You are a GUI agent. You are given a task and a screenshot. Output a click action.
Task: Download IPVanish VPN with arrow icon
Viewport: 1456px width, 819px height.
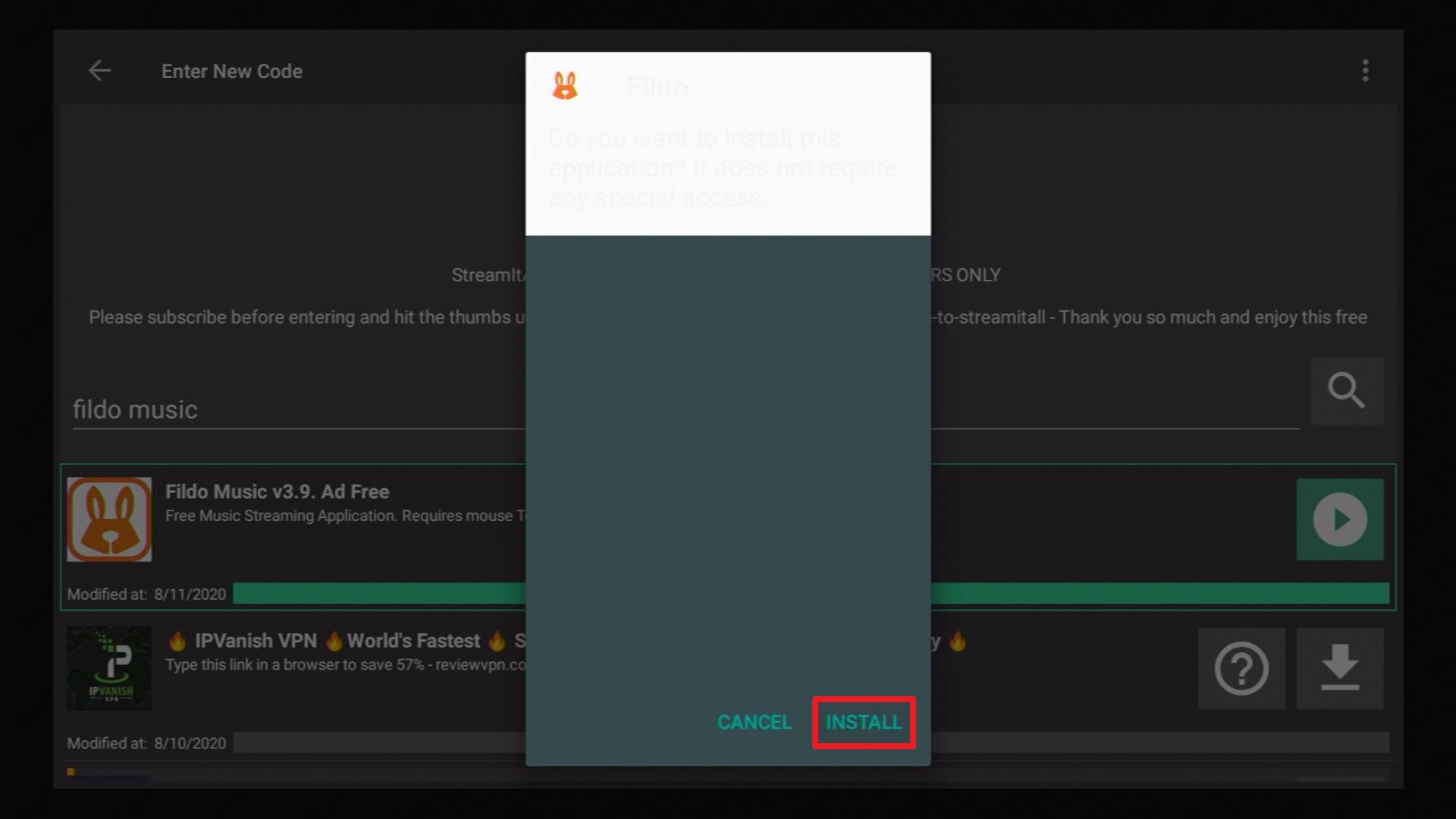[x=1340, y=668]
